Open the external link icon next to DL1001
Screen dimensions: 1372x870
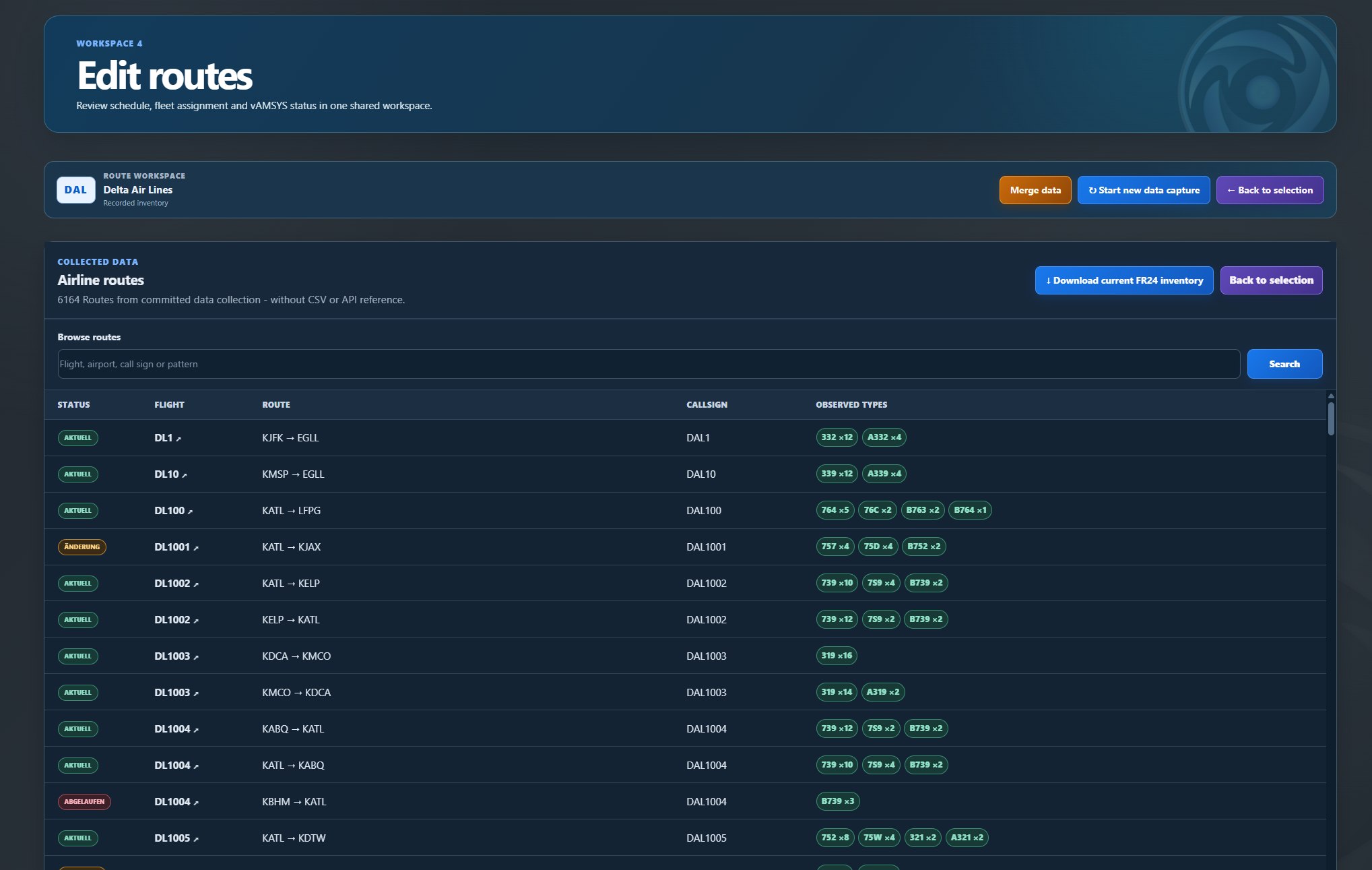click(196, 548)
